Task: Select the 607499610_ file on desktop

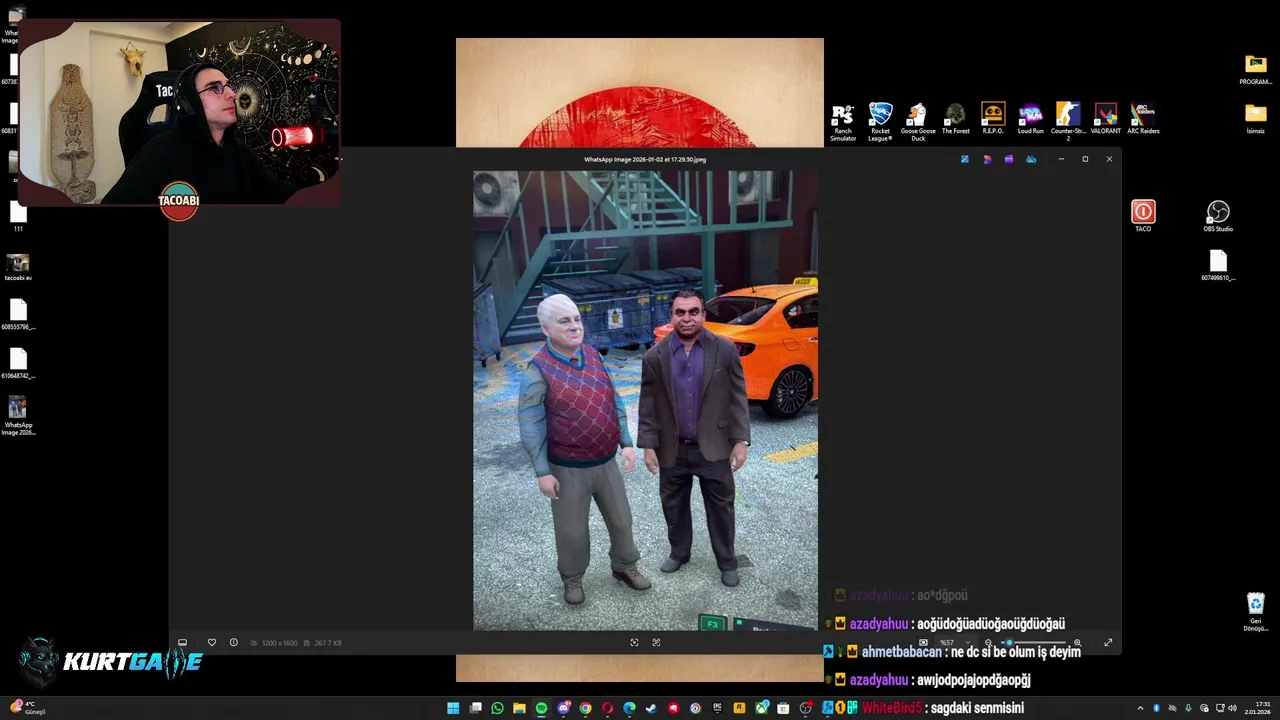Action: 1217,265
